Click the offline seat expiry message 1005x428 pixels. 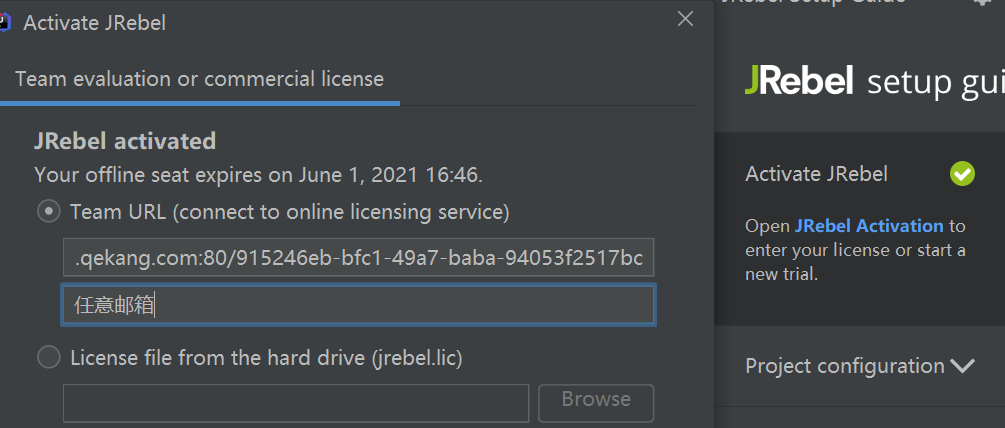click(x=258, y=175)
